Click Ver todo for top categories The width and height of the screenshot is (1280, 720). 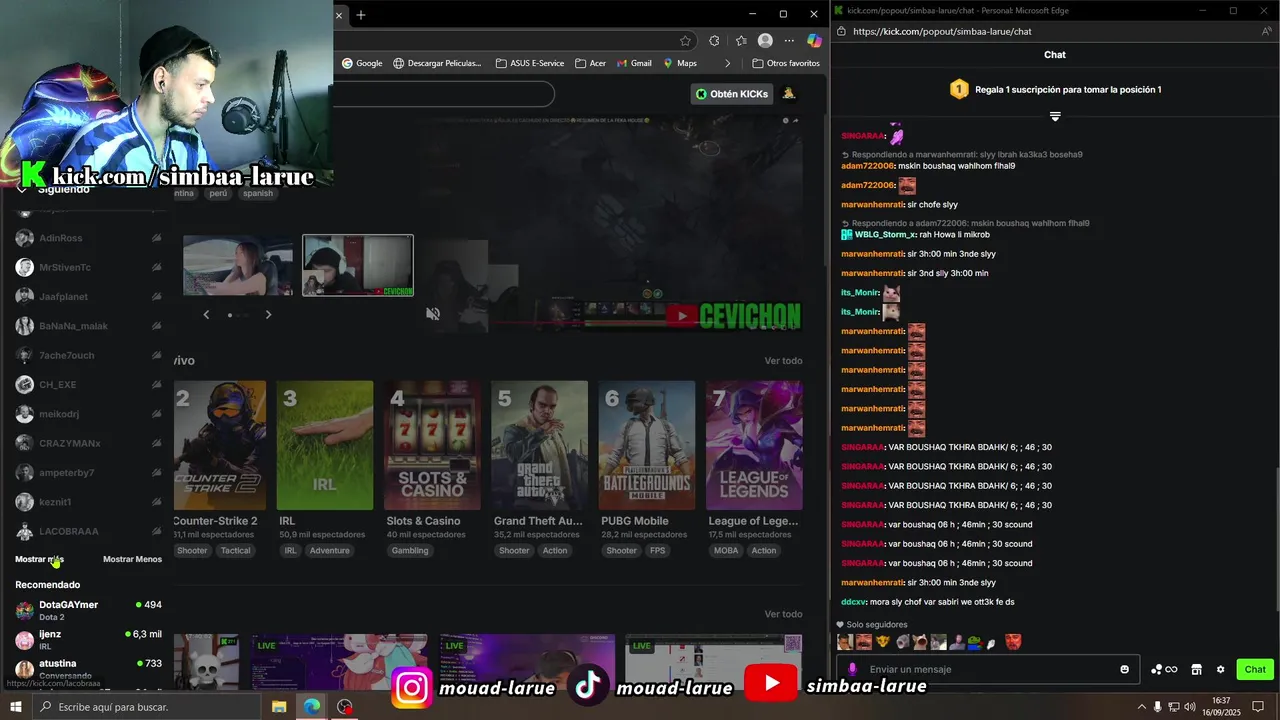coord(783,361)
